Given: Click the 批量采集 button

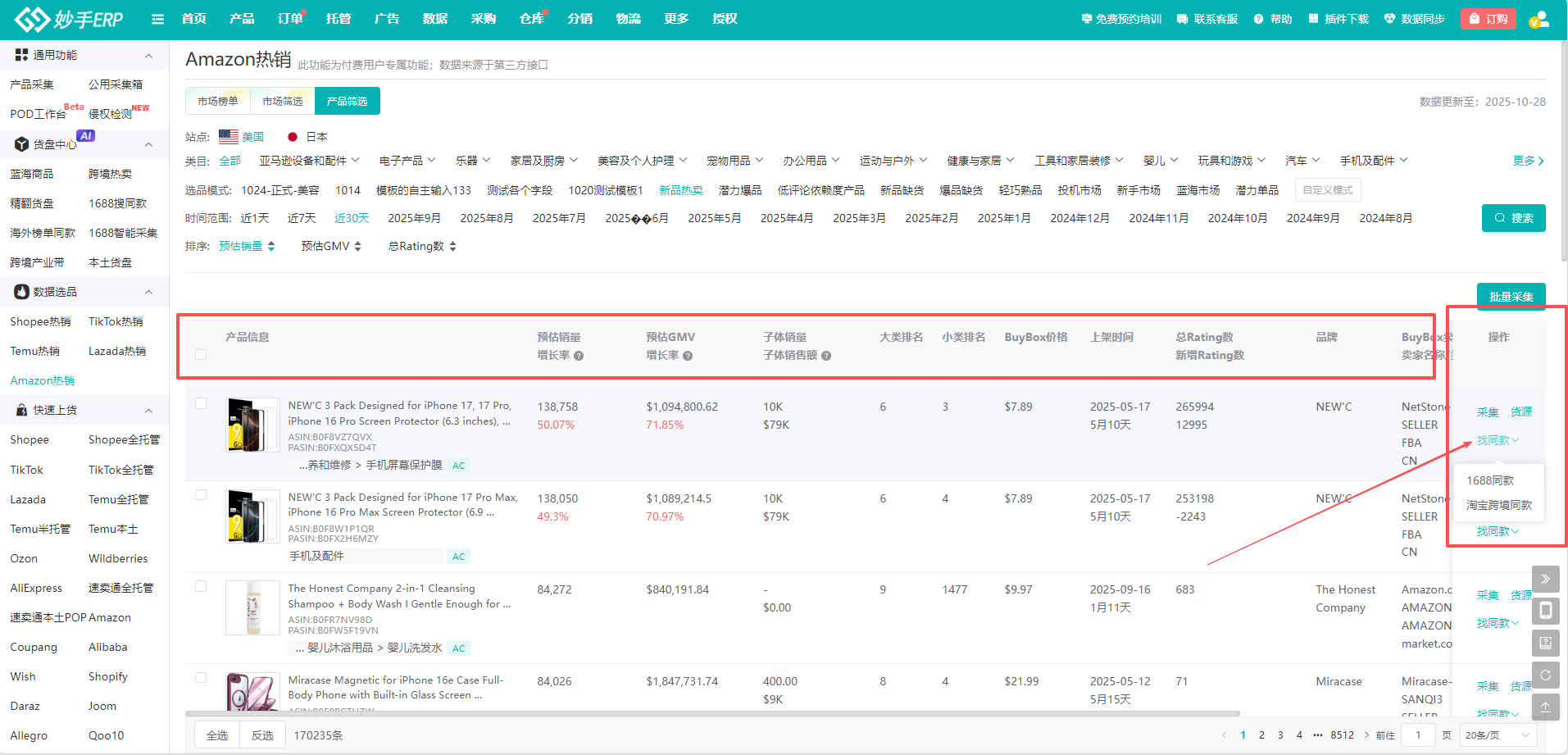Looking at the screenshot, I should (1511, 297).
